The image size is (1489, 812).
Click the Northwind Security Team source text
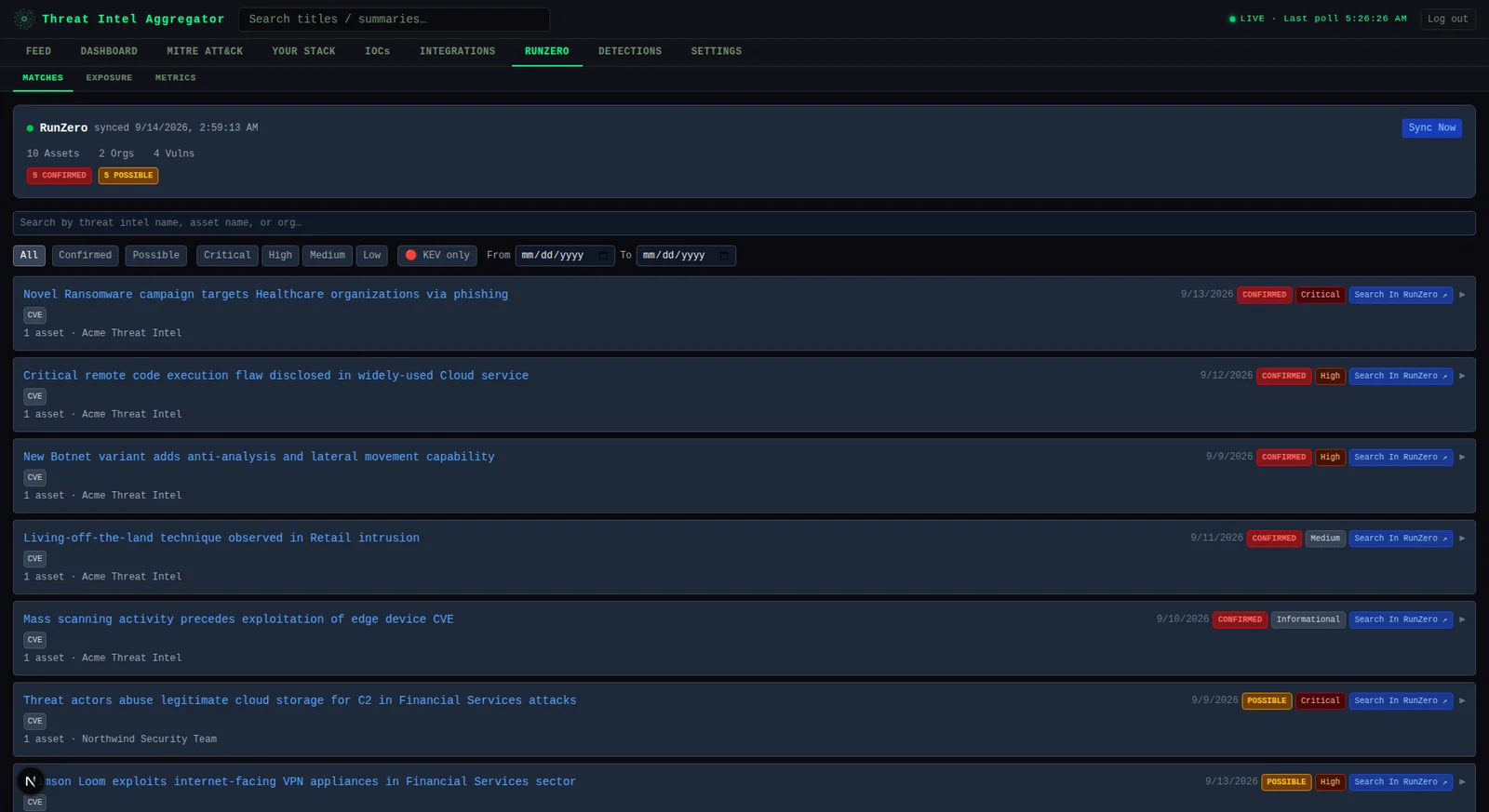tap(149, 739)
